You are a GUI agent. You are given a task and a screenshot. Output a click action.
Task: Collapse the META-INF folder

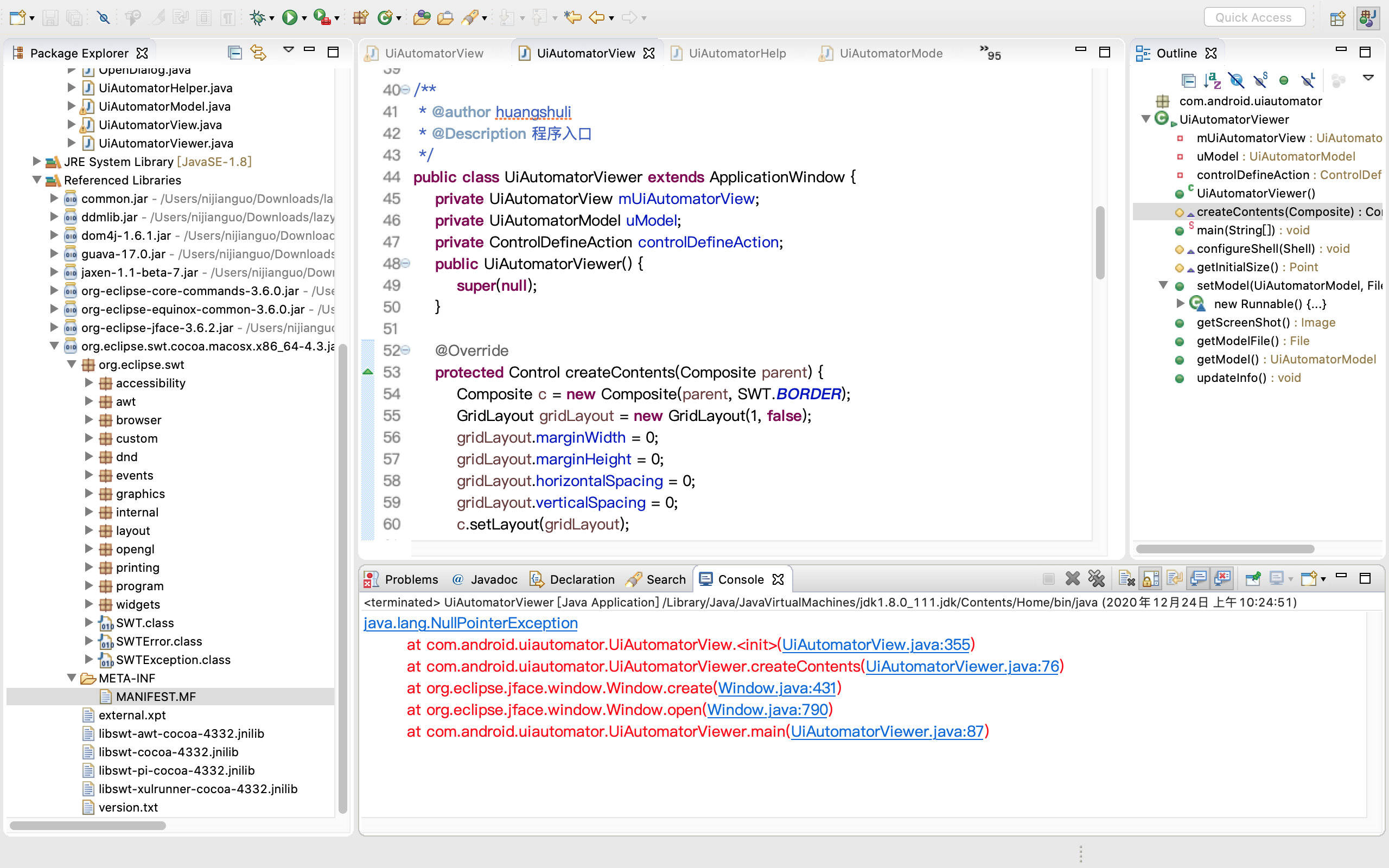coord(72,678)
